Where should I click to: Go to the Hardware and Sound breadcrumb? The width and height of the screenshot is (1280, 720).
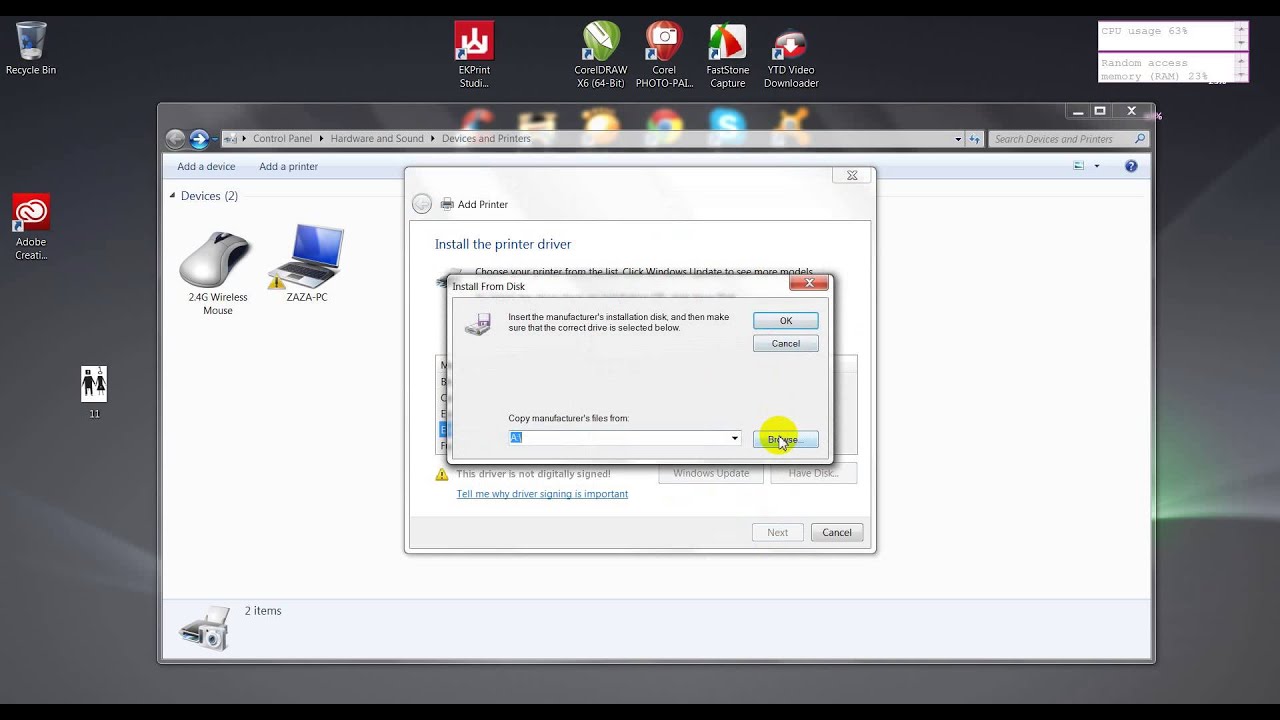click(377, 139)
